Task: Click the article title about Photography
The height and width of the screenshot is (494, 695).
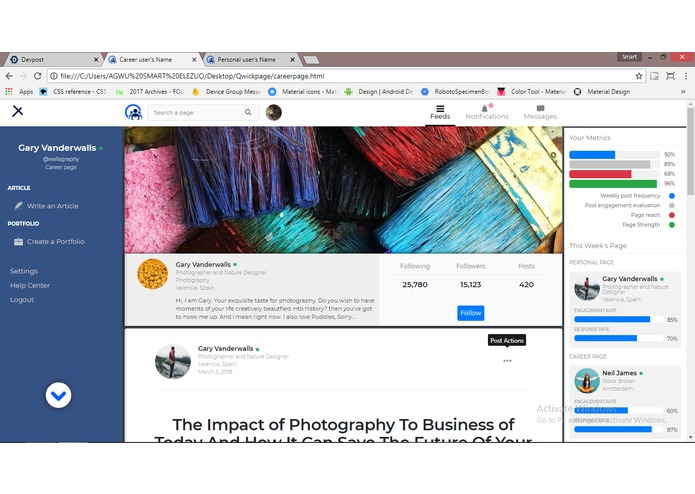Action: pyautogui.click(x=344, y=429)
